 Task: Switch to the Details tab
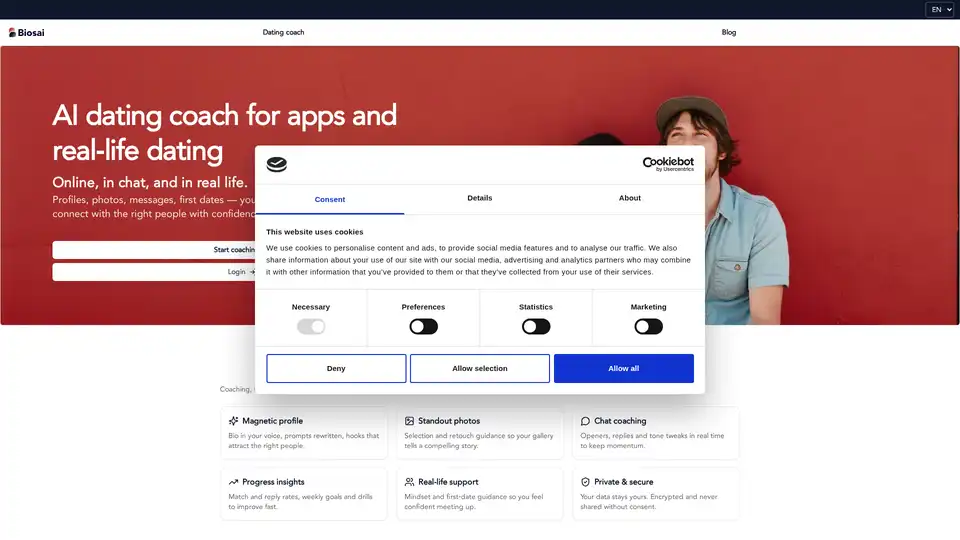pos(479,198)
